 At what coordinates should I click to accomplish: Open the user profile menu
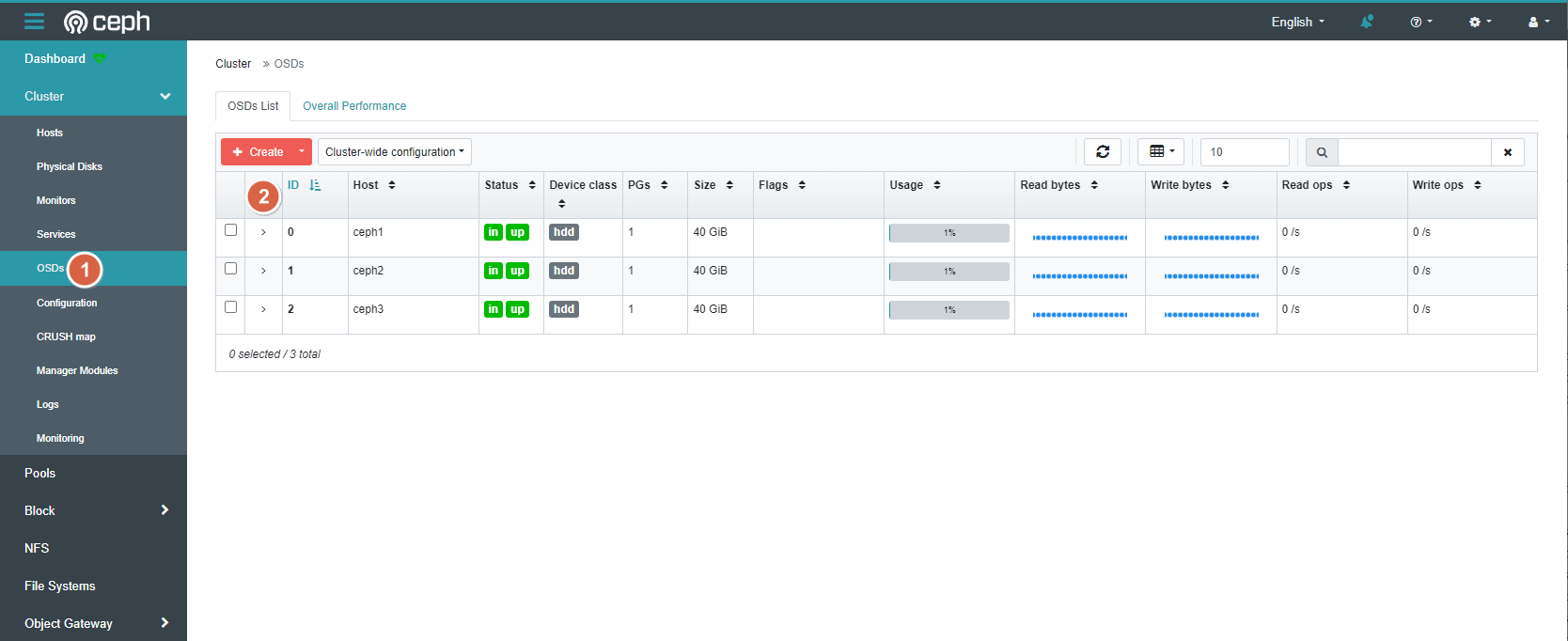[x=1539, y=22]
